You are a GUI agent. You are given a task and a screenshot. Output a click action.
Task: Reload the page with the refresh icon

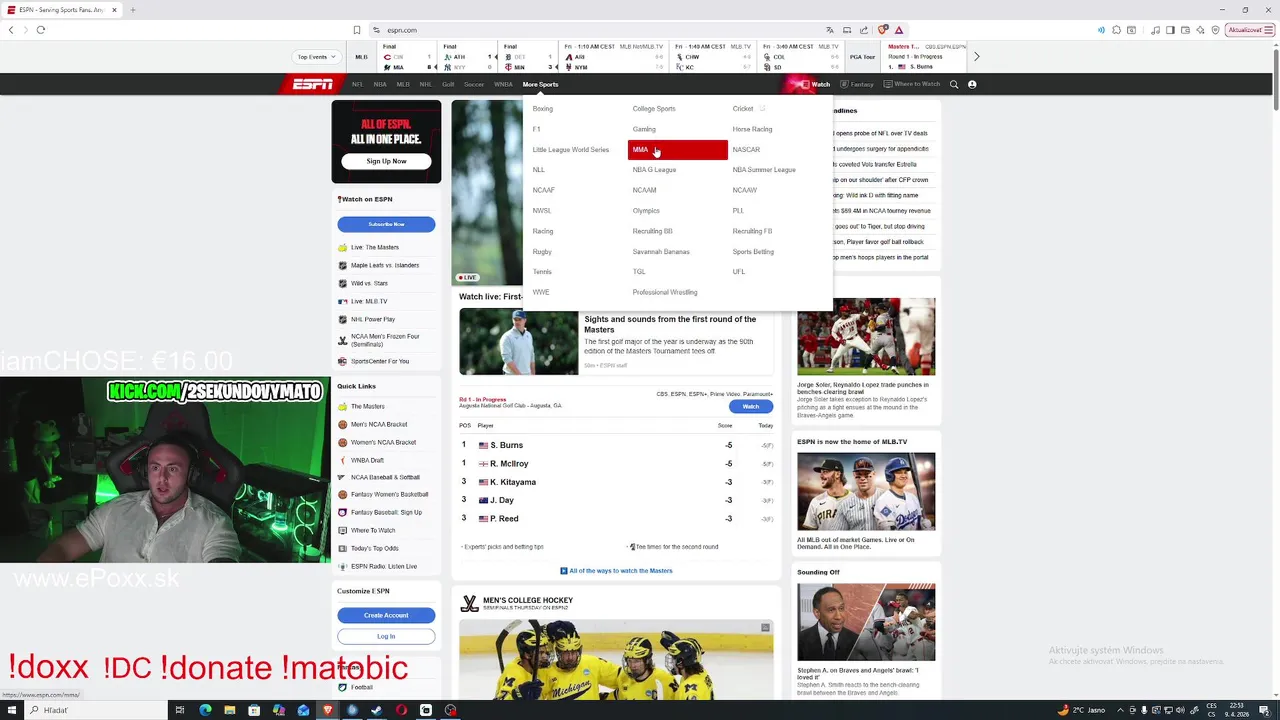point(41,30)
